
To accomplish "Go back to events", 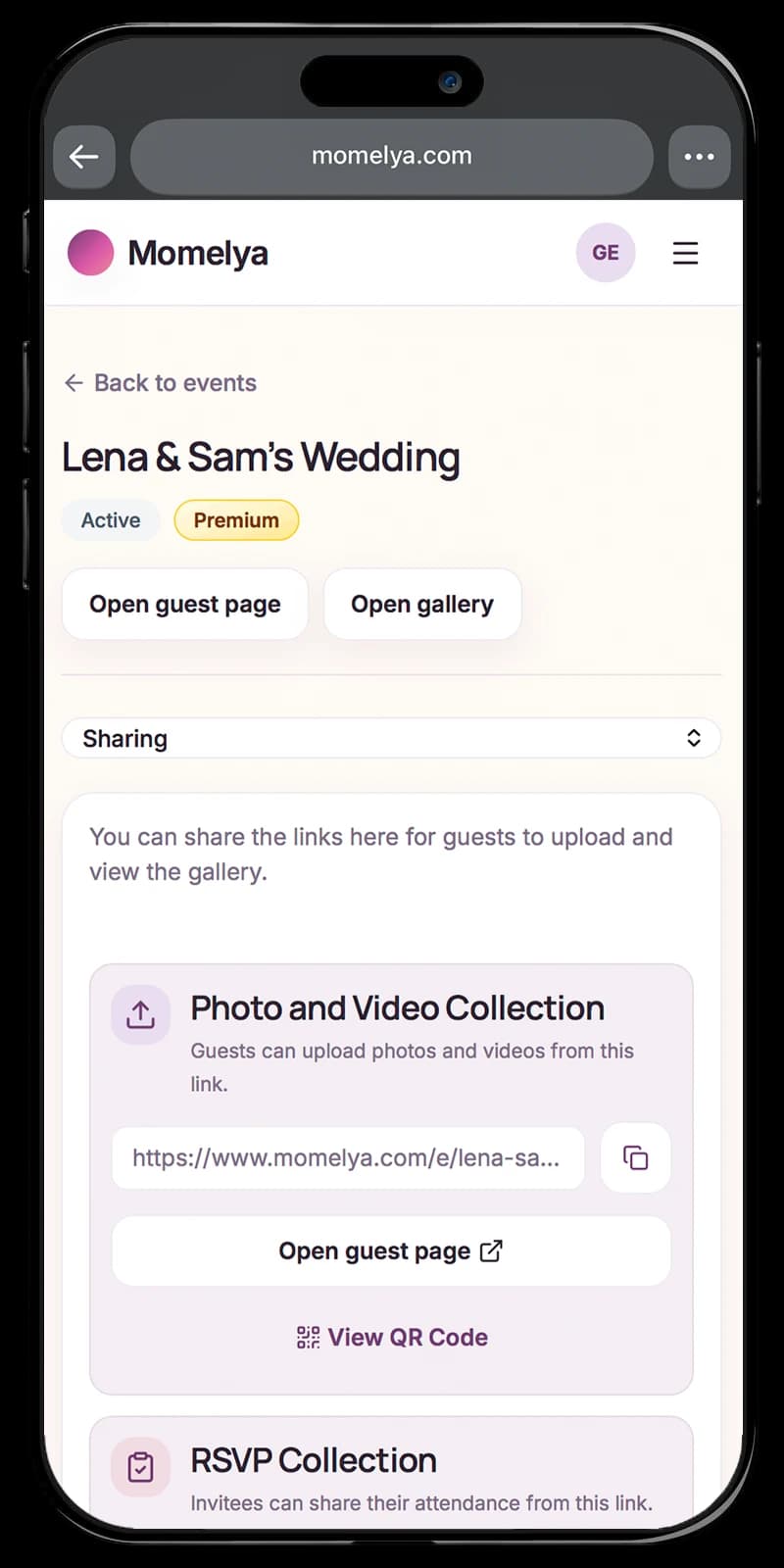I will [x=160, y=383].
